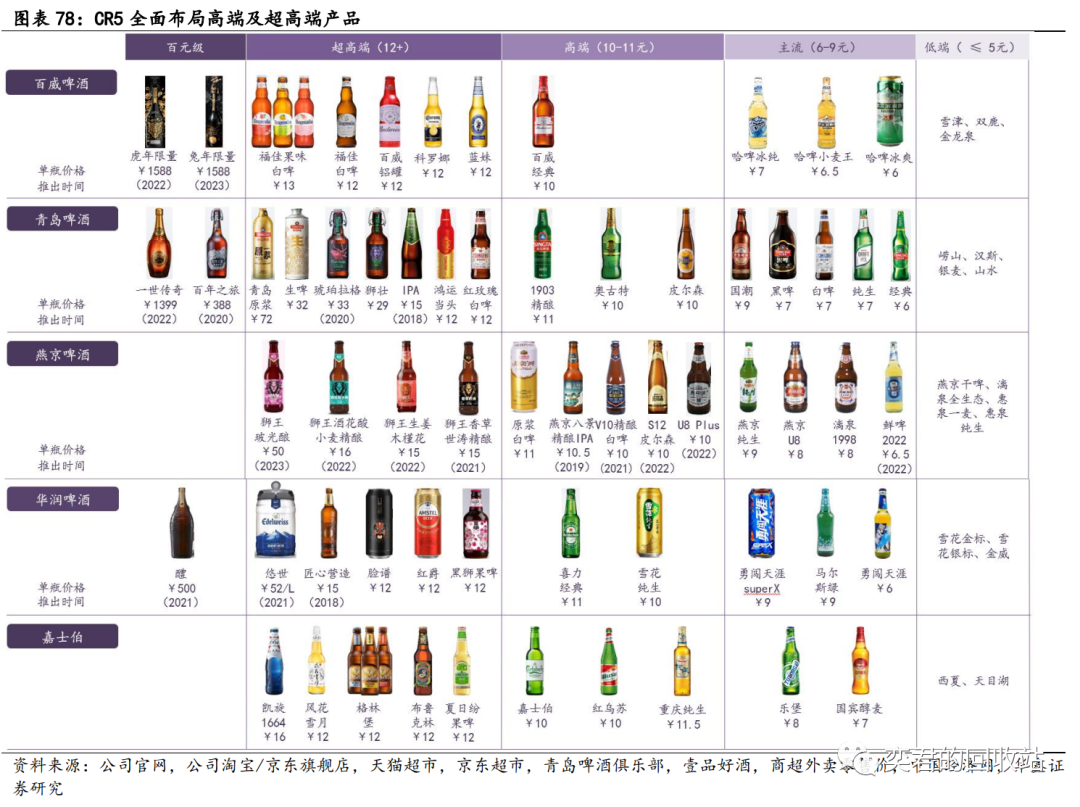This screenshot has height=807, width=1080.
Task: Select the 百威啤酒 row label
Action: coord(61,83)
